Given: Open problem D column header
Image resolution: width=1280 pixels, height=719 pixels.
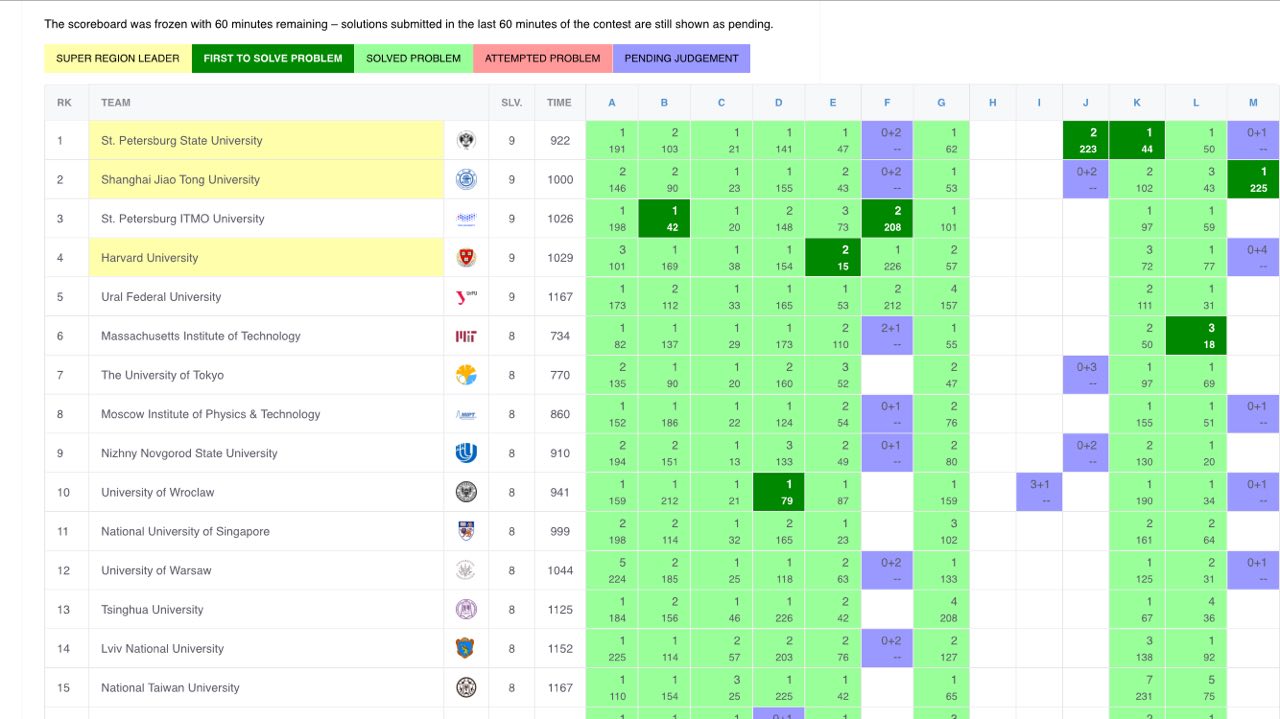Looking at the screenshot, I should (x=778, y=102).
